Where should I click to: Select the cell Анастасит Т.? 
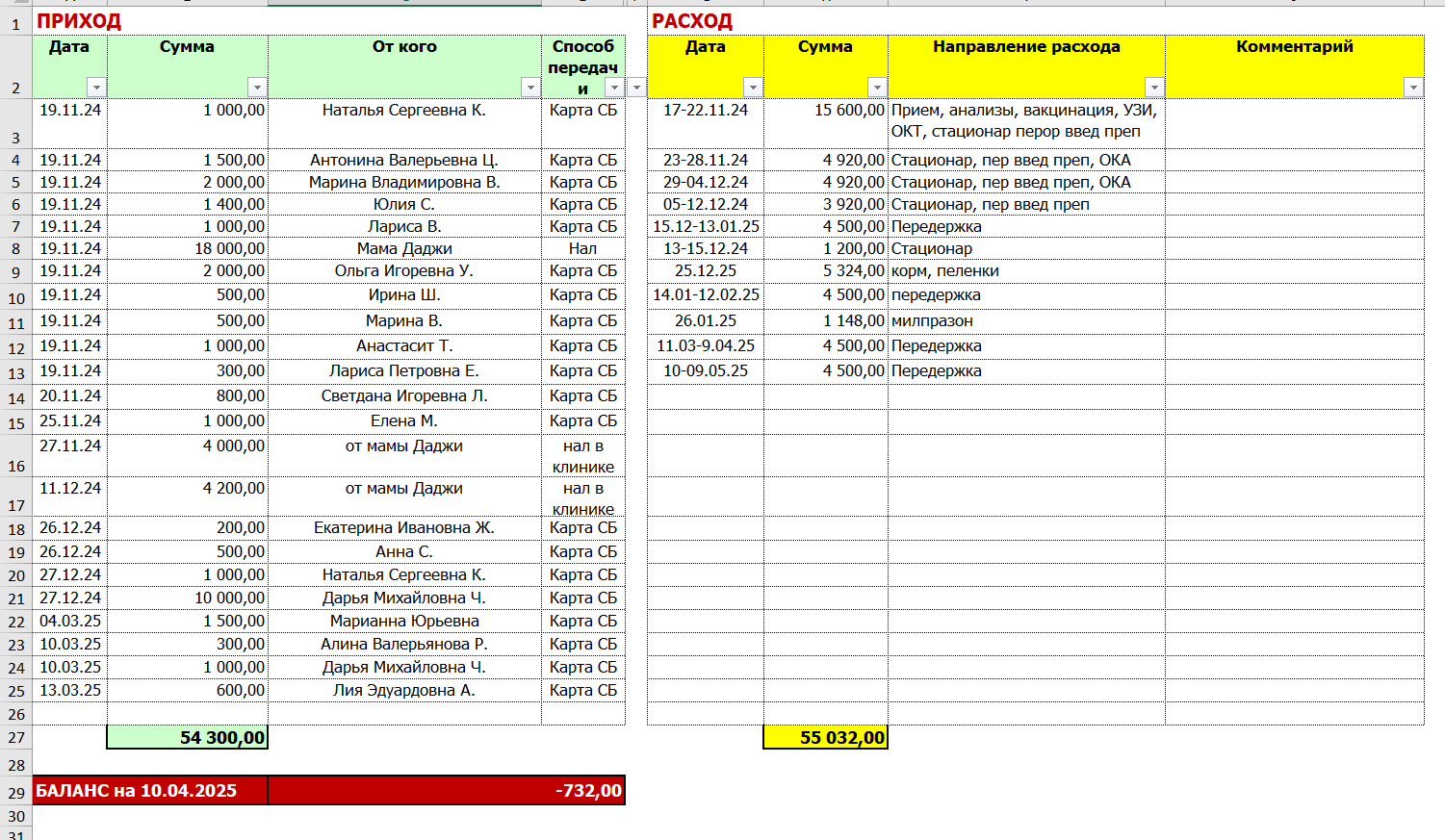pyautogui.click(x=404, y=345)
